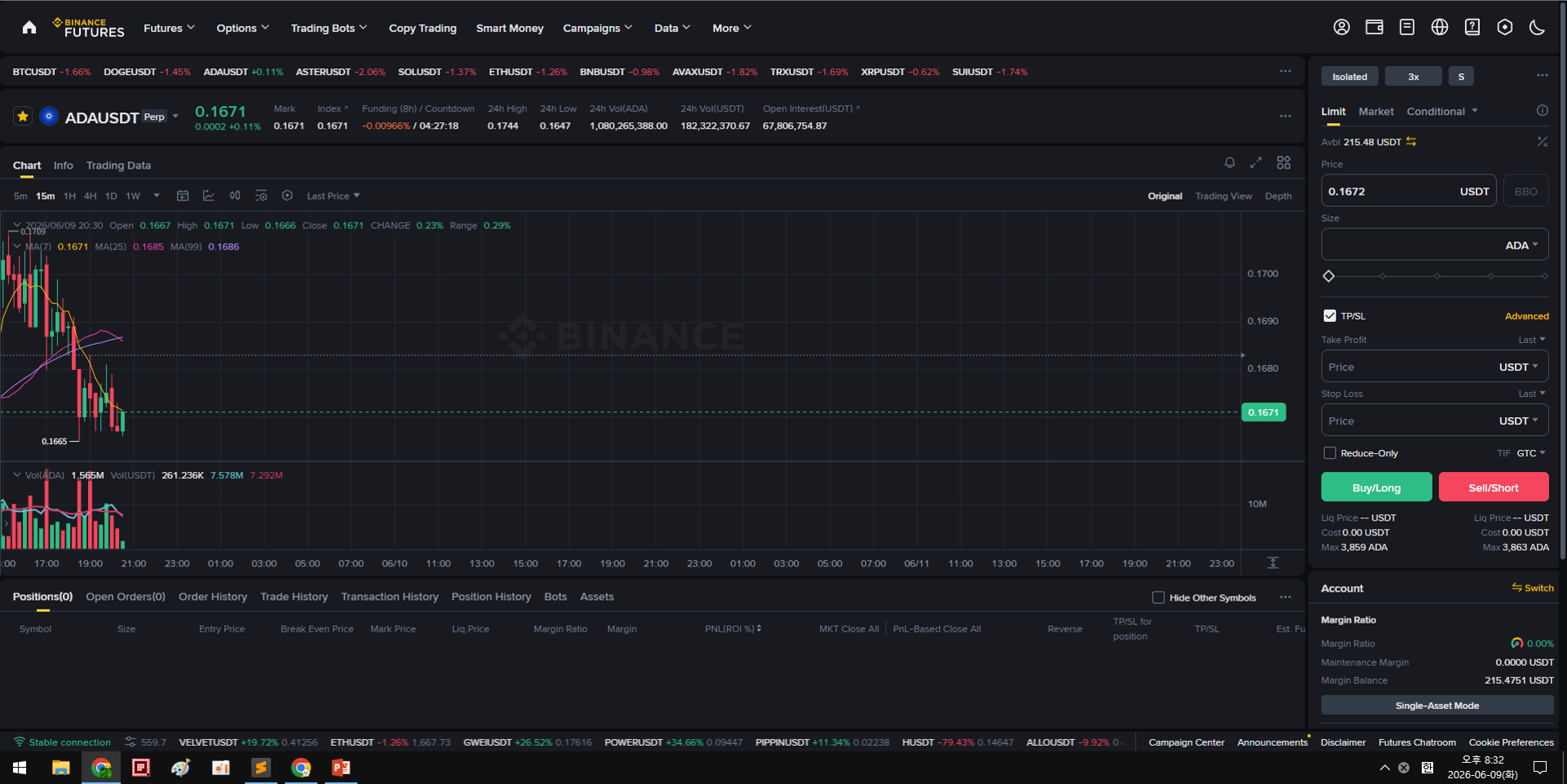This screenshot has height=784, width=1567.
Task: Open the Windows Start menu
Action: click(20, 768)
